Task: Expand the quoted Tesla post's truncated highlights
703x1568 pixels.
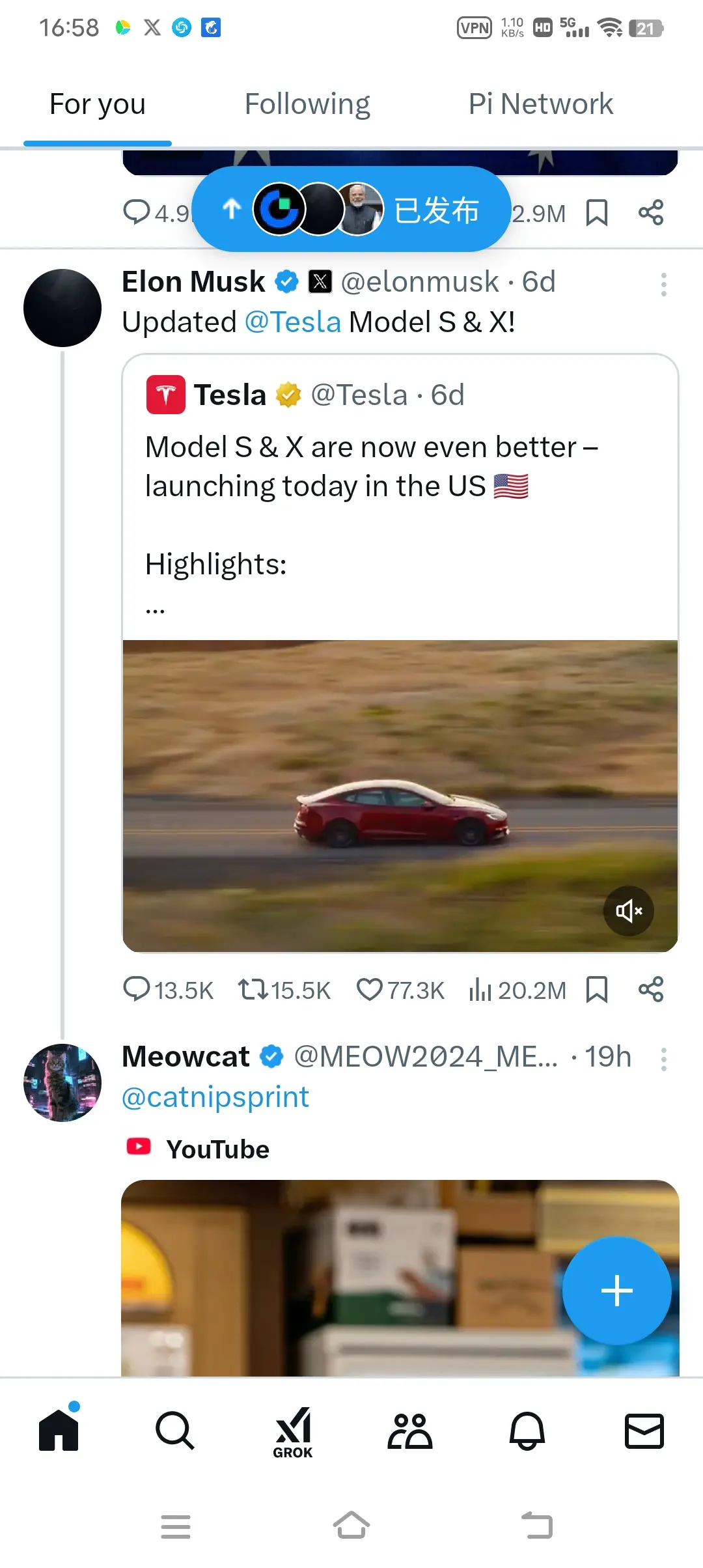Action: click(x=155, y=610)
